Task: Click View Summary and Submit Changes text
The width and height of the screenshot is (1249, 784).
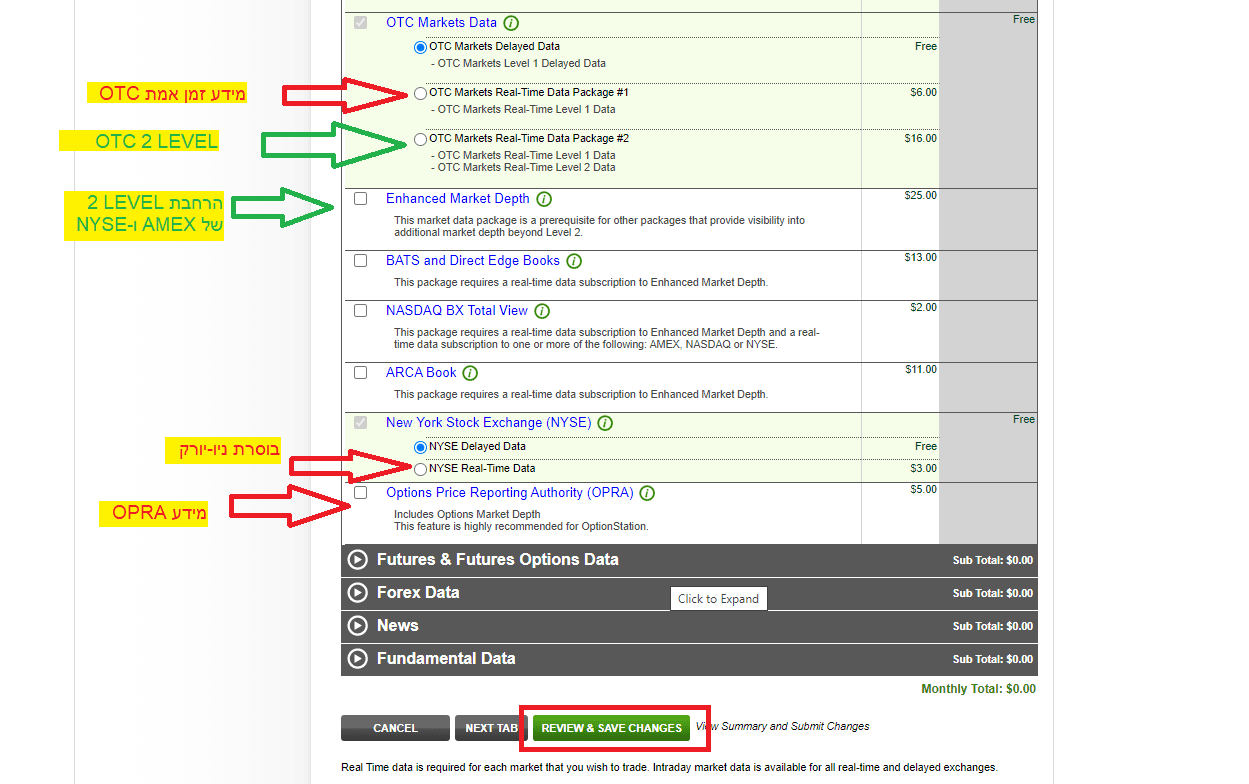Action: coord(782,727)
